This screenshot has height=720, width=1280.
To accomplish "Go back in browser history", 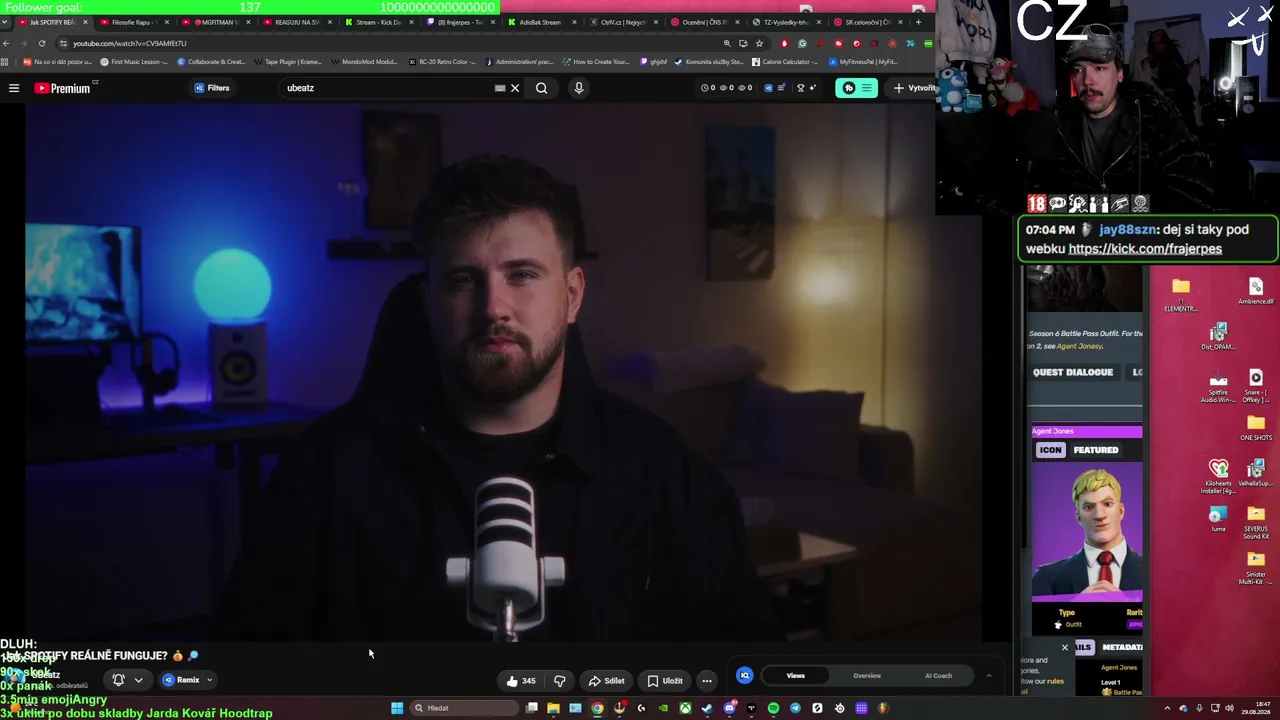I will (x=6, y=43).
